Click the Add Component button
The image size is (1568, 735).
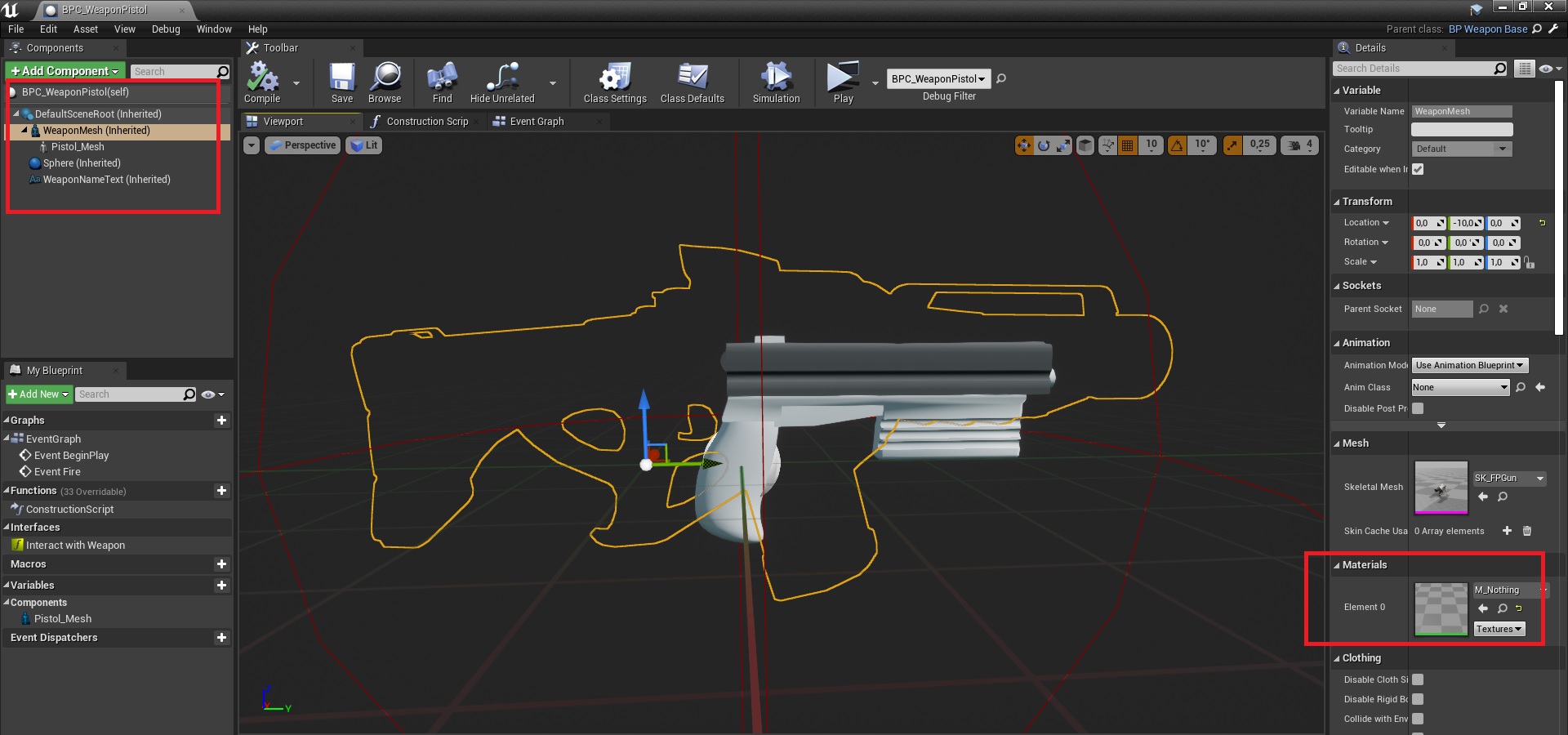(65, 71)
